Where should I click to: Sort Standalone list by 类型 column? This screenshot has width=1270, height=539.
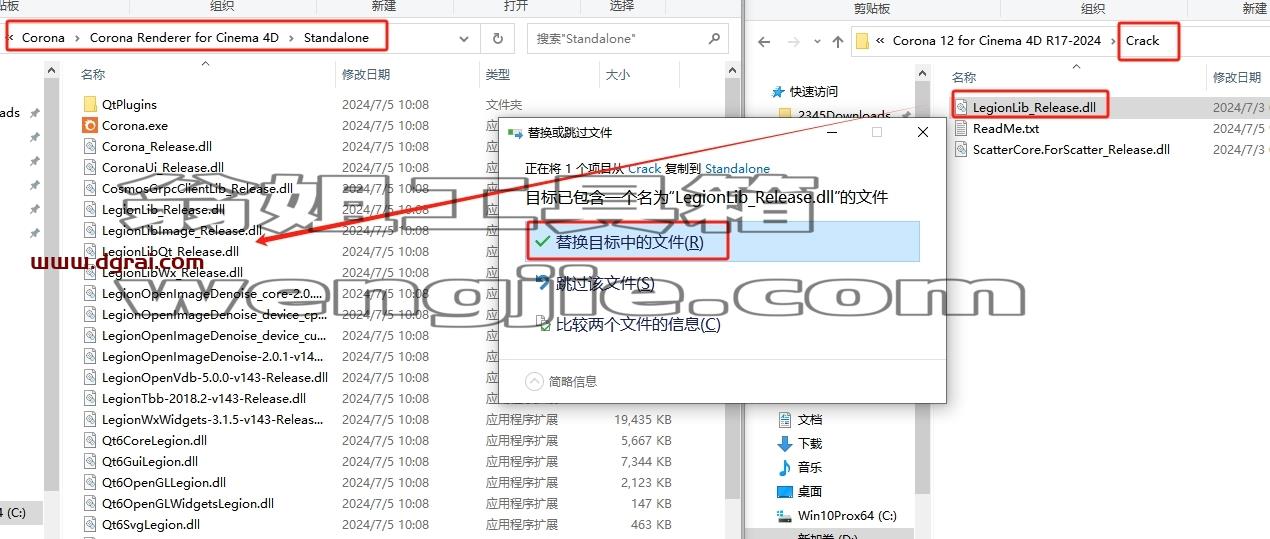pyautogui.click(x=498, y=75)
